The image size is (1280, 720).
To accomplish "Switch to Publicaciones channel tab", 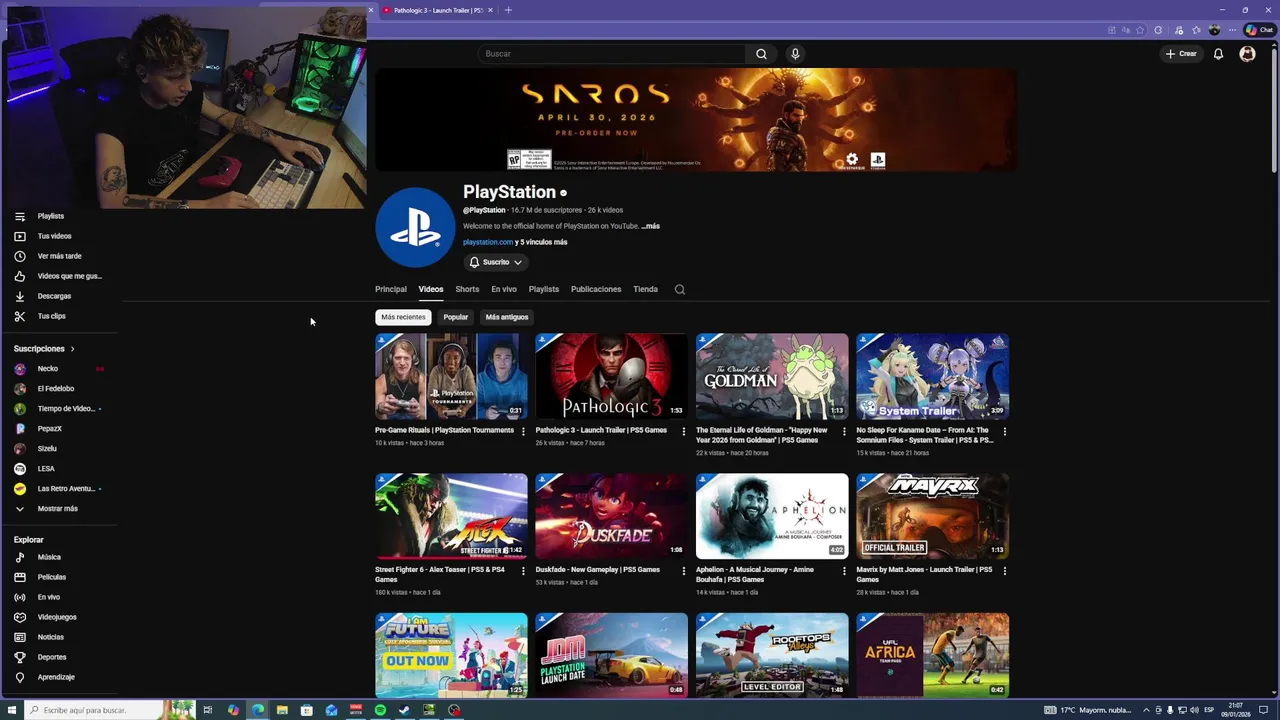I will coord(596,289).
